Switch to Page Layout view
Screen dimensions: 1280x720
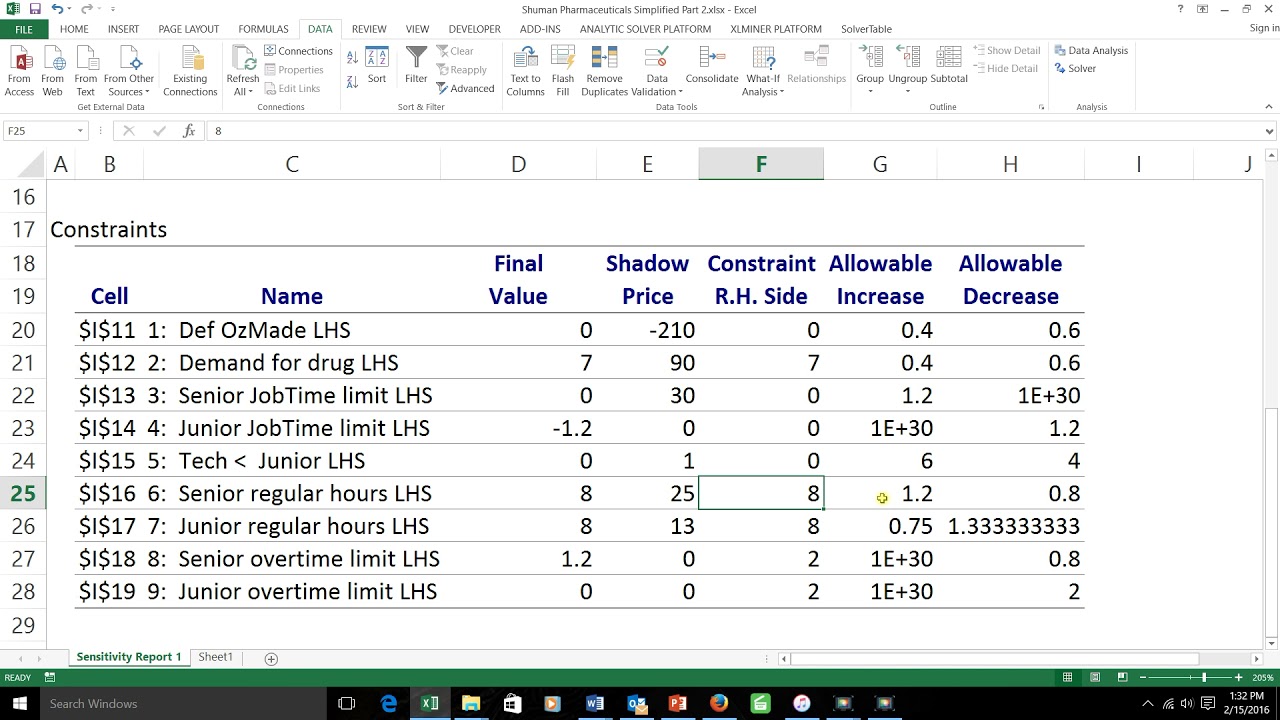point(1096,677)
